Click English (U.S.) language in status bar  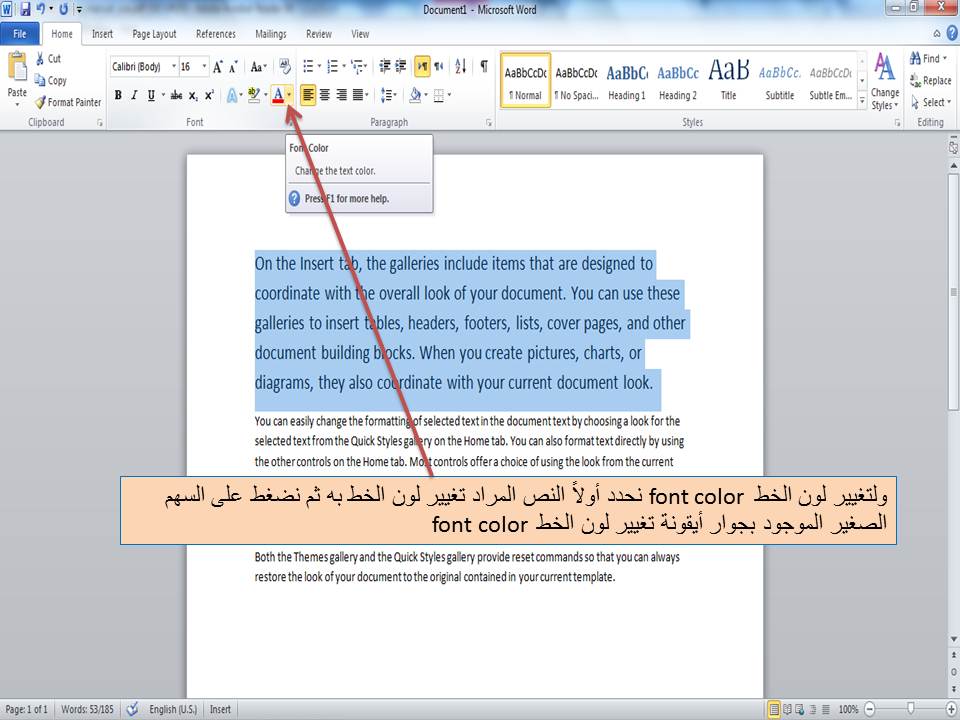[173, 709]
